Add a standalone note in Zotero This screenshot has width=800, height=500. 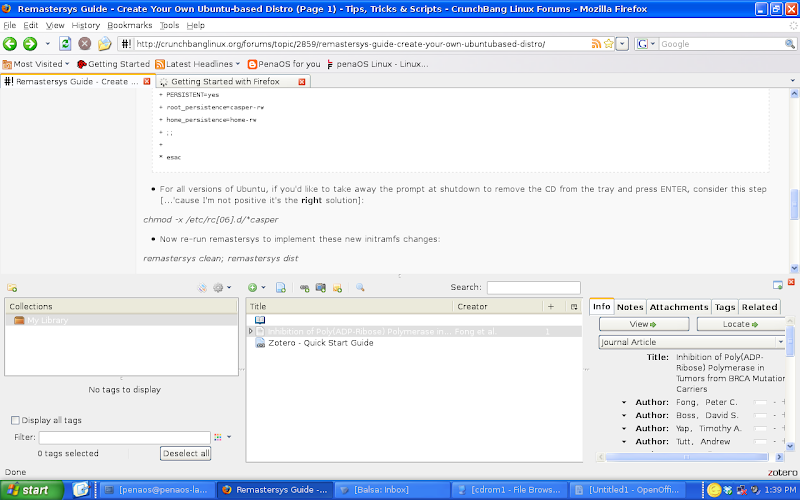[337, 288]
